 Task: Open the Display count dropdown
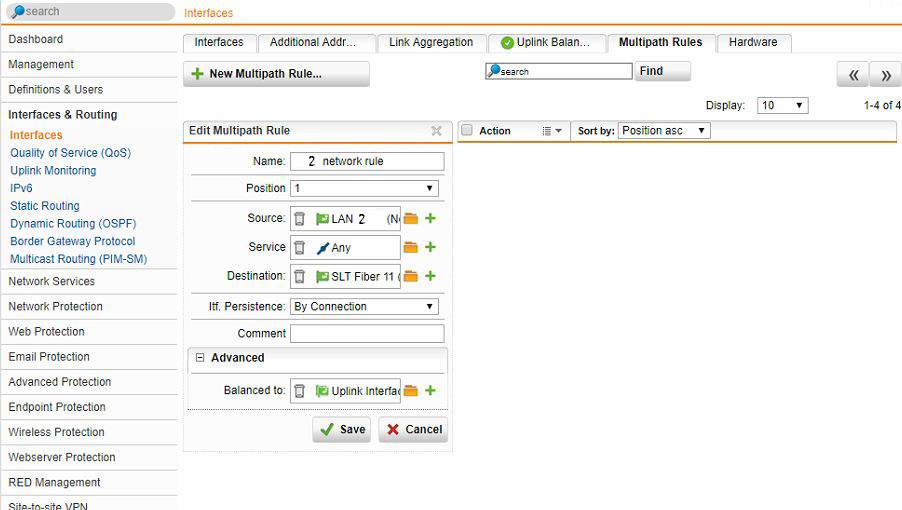coord(783,105)
